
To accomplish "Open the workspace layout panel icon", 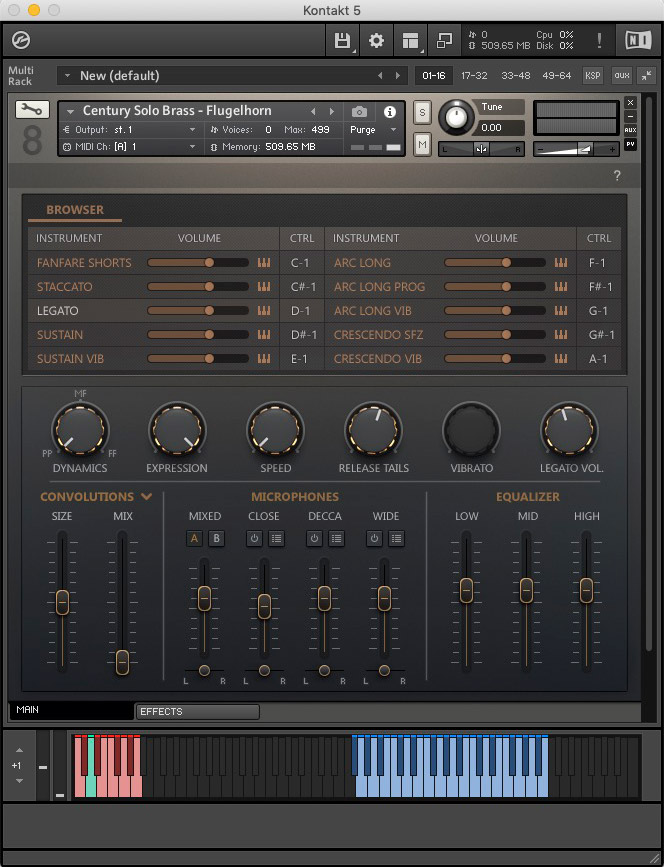I will pos(410,40).
